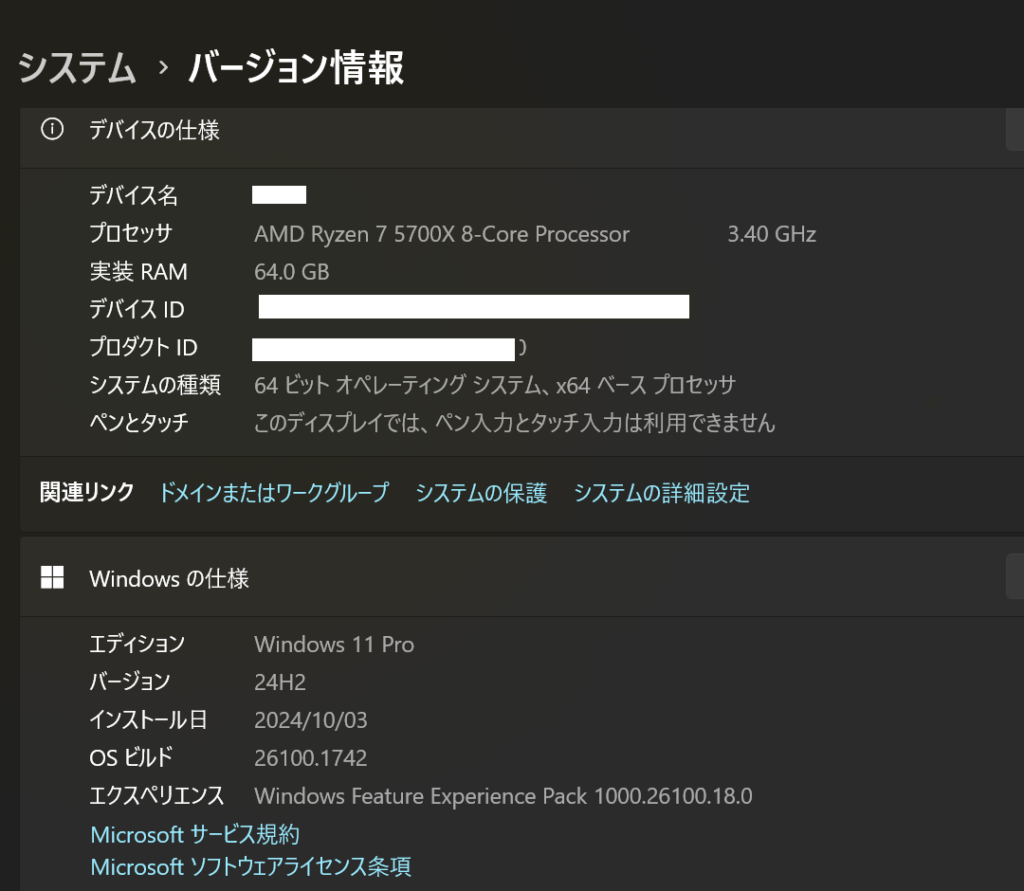
Task: Click the デバイス ID label
Action: pyautogui.click(x=137, y=309)
